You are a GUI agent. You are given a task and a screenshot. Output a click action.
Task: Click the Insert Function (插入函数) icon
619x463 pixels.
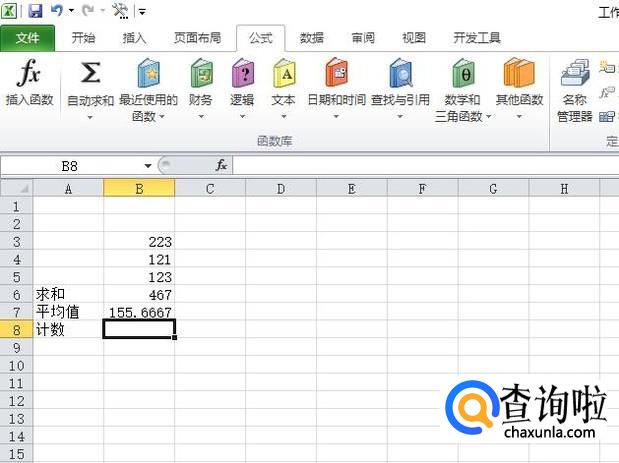tap(29, 77)
